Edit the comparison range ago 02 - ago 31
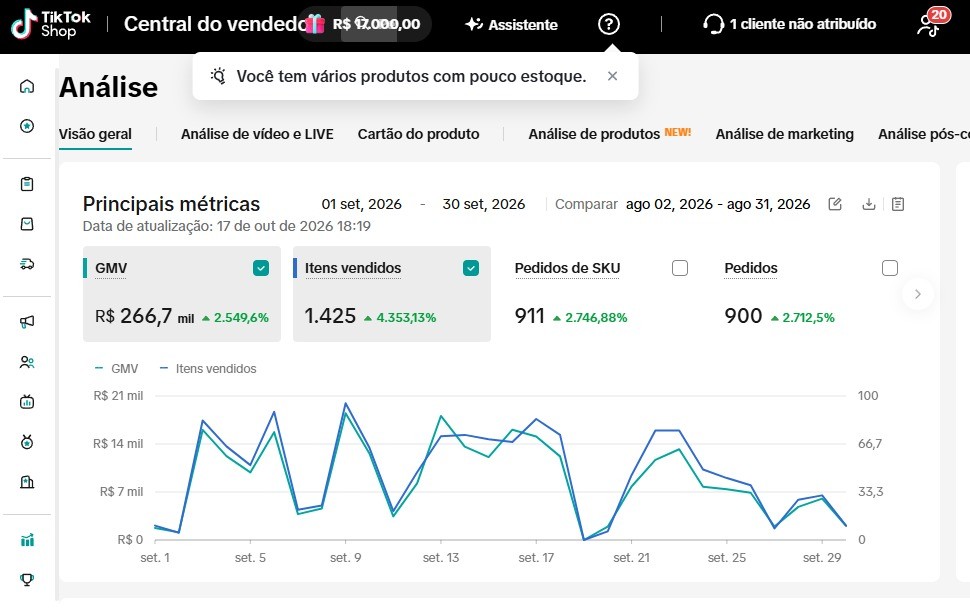The image size is (970, 612). click(x=718, y=204)
